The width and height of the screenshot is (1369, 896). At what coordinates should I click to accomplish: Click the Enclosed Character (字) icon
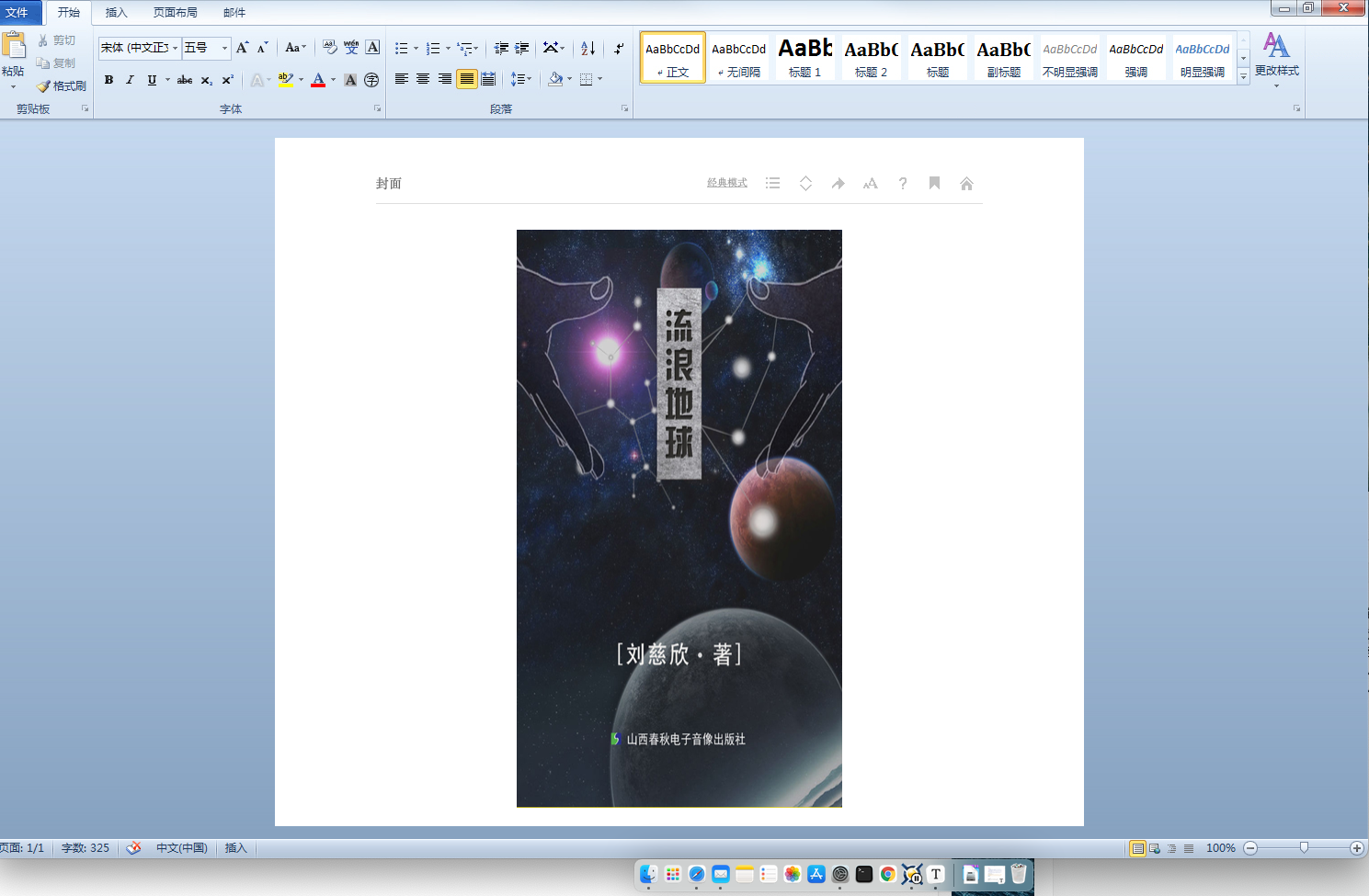point(371,80)
